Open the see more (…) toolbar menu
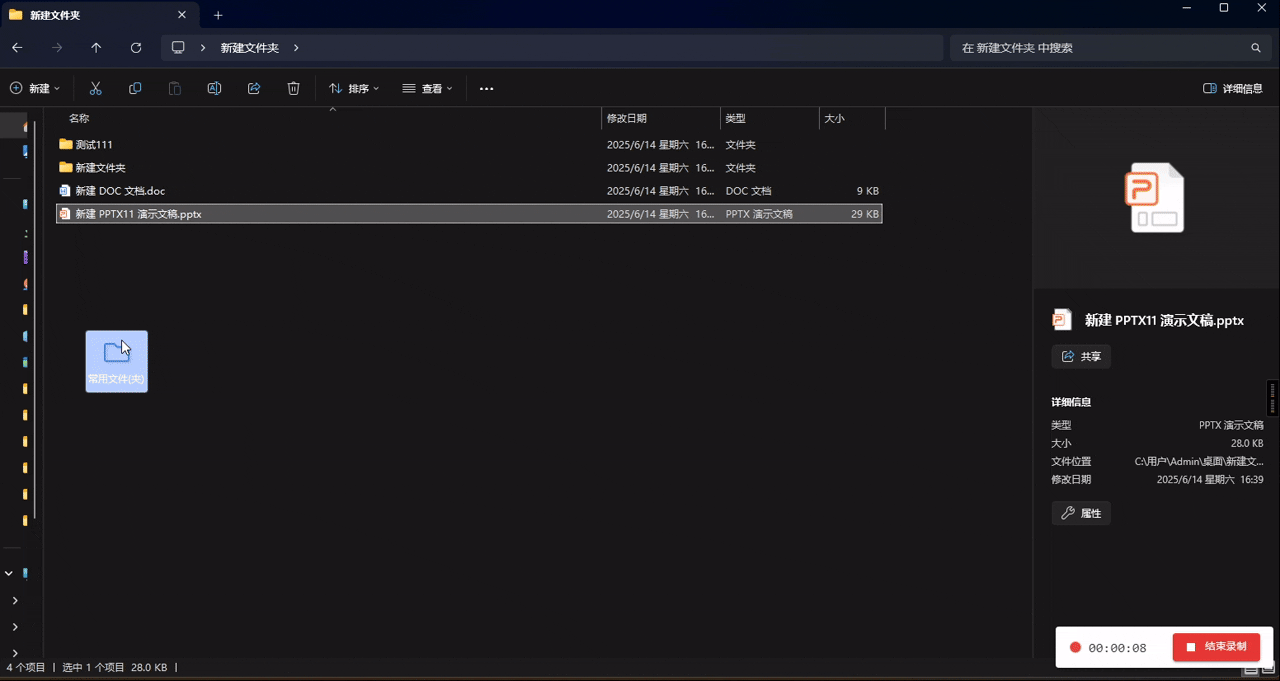The height and width of the screenshot is (681, 1280). [486, 89]
